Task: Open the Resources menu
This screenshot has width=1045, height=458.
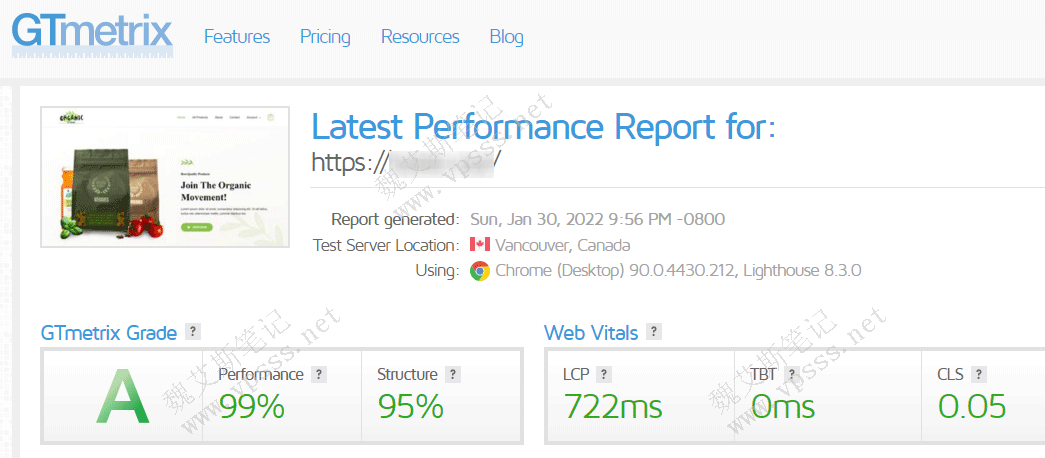Action: (x=420, y=37)
